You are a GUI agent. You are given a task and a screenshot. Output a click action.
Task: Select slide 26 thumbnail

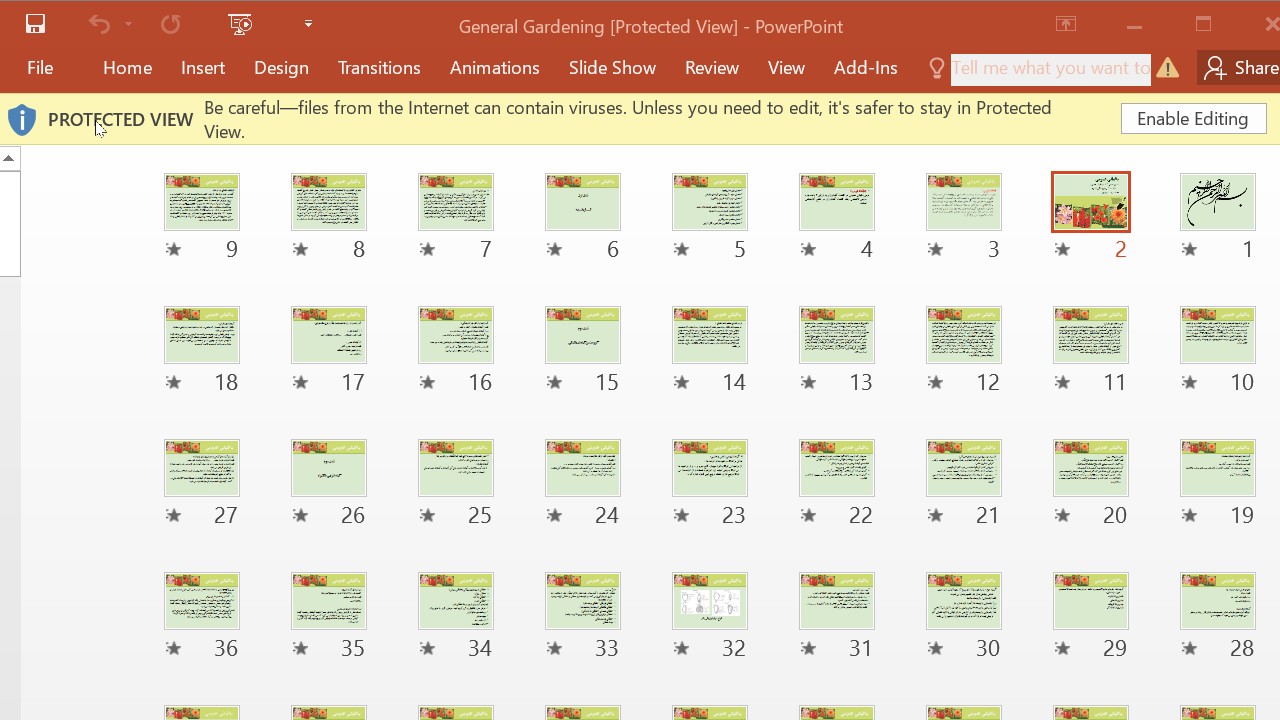point(328,468)
